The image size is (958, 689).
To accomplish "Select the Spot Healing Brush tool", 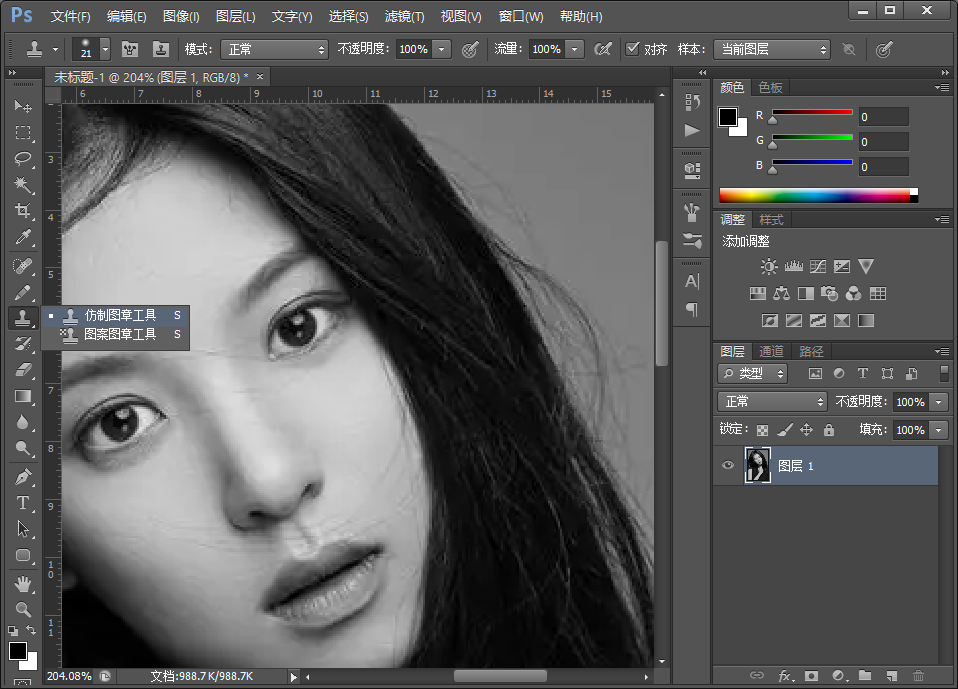I will click(23, 266).
